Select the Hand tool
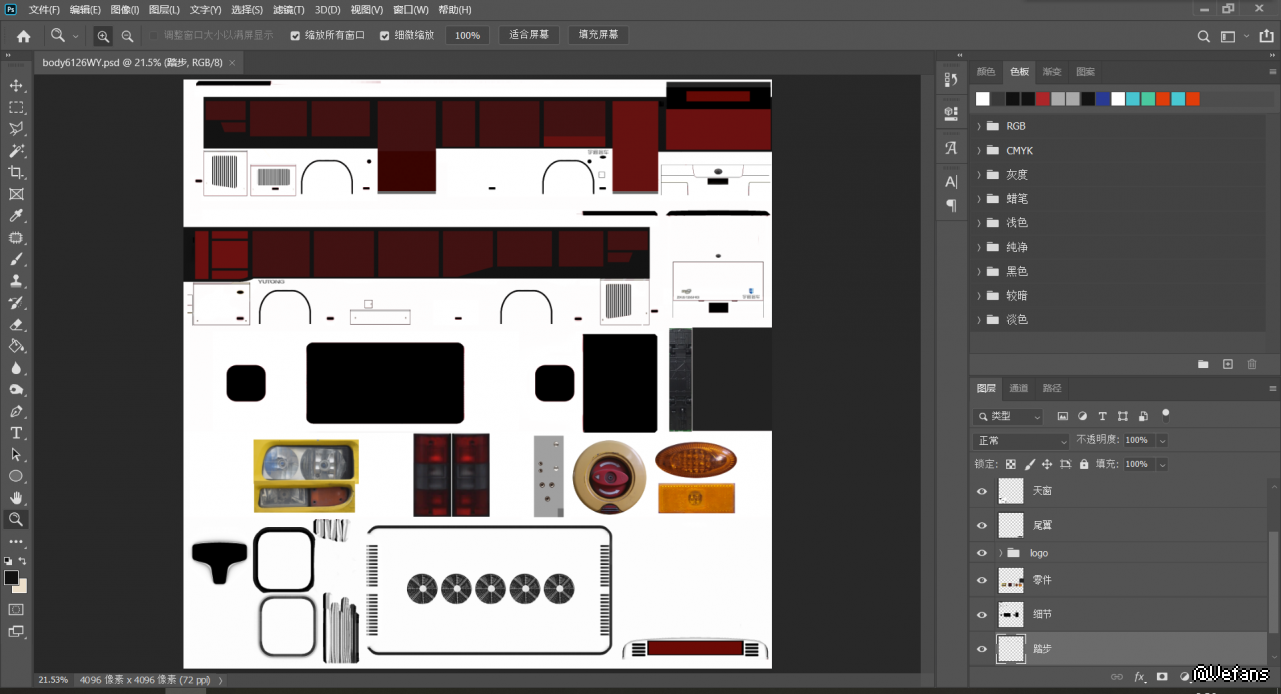The height and width of the screenshot is (694, 1281). pos(16,497)
